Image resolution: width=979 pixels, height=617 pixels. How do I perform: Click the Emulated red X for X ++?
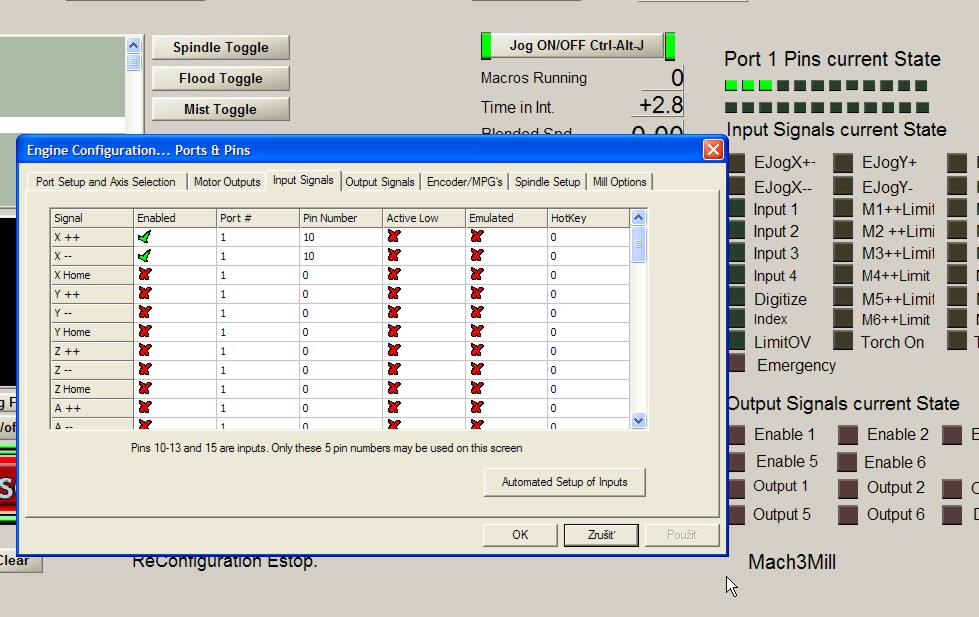[x=477, y=237]
